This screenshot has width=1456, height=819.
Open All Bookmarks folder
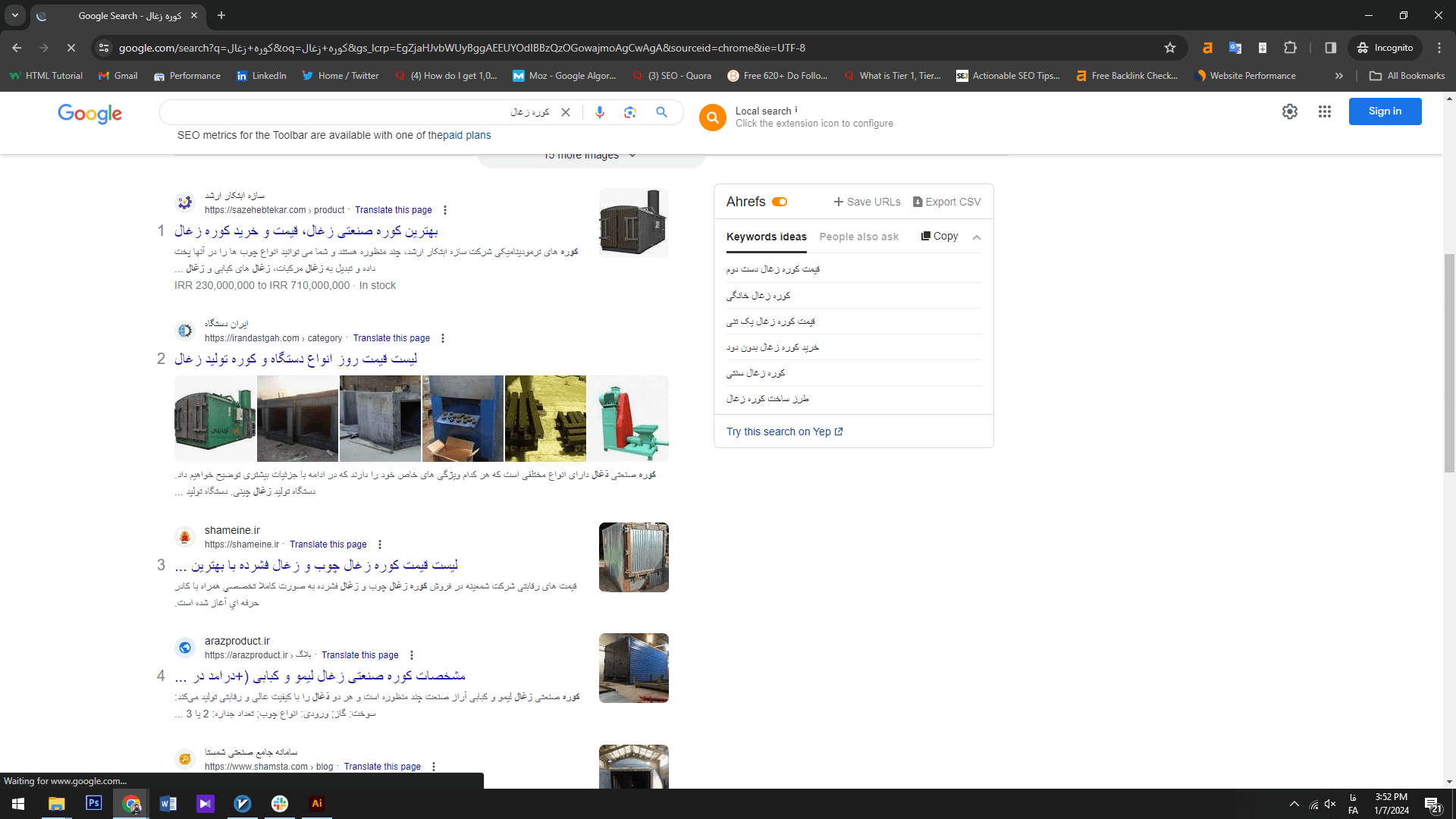(1407, 76)
